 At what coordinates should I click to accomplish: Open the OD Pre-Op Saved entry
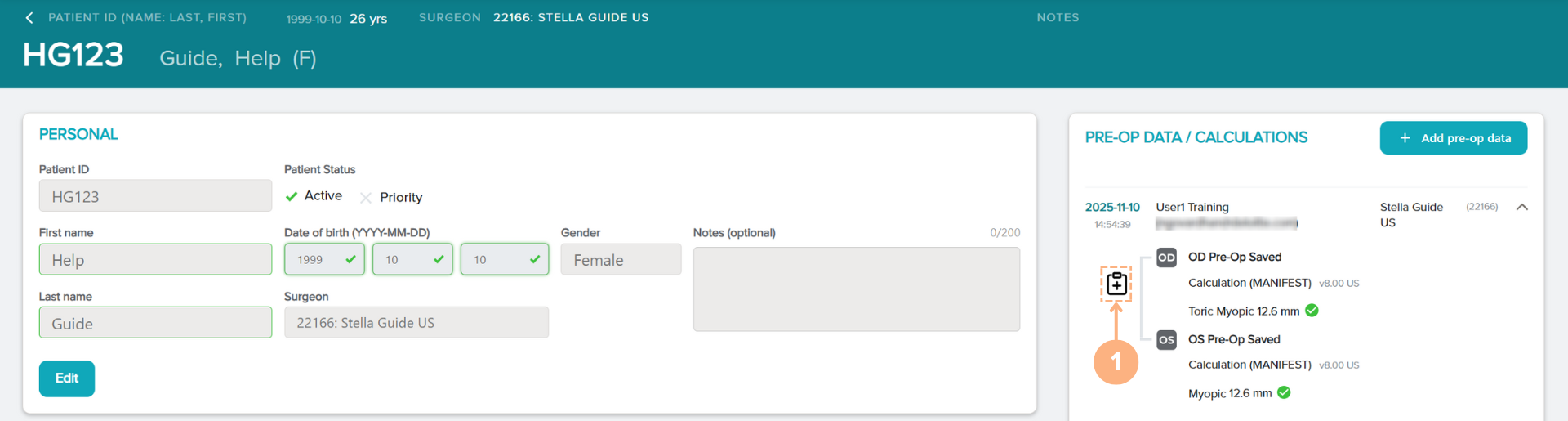[1234, 258]
